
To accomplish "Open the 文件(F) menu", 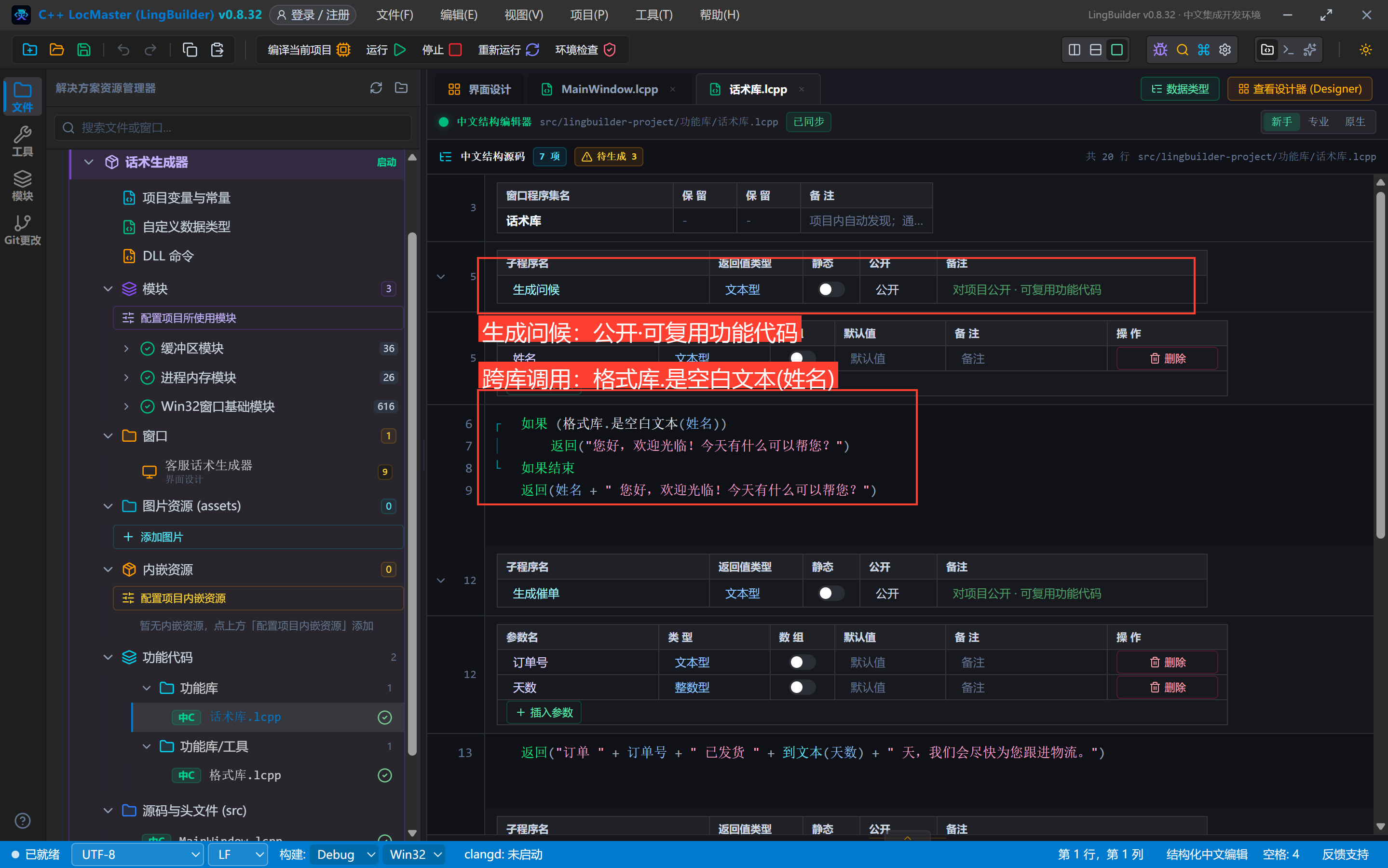I will 395,15.
